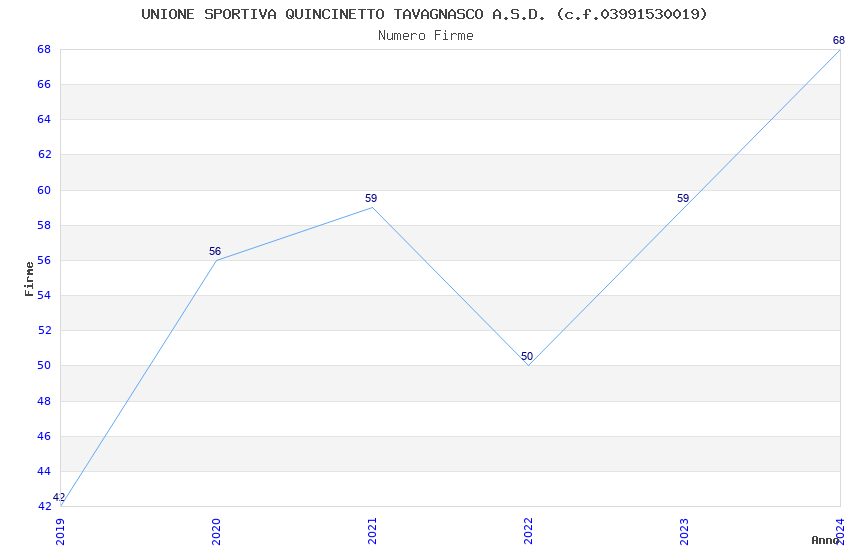Click the y-axis tick label 66

tap(44, 85)
